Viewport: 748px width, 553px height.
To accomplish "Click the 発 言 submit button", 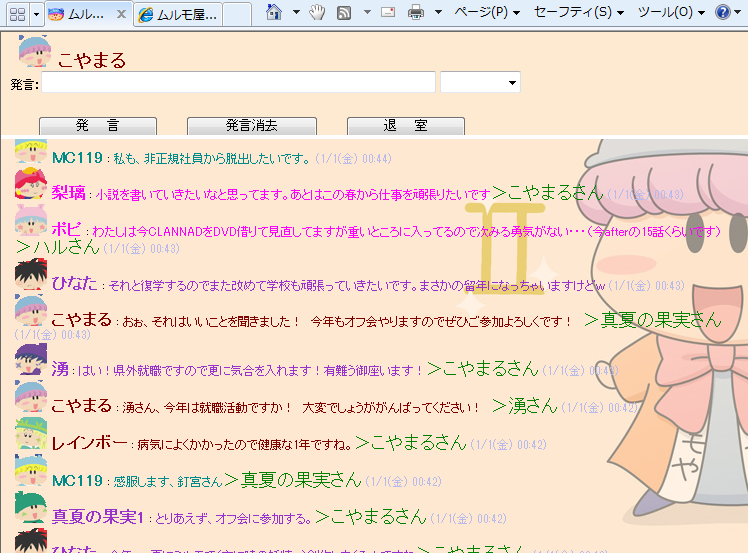I will click(98, 125).
